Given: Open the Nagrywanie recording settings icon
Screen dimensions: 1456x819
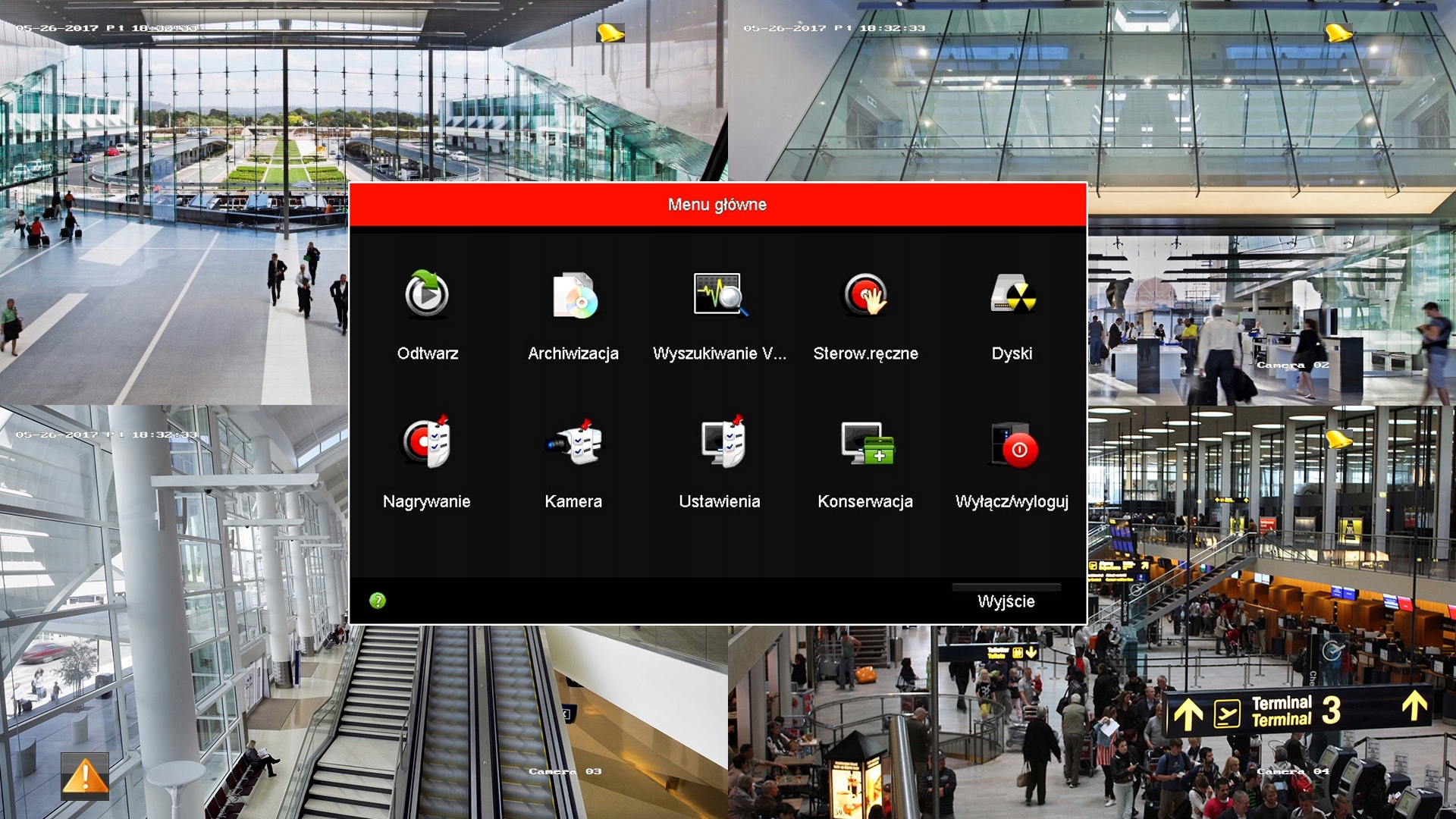Looking at the screenshot, I should tap(426, 442).
